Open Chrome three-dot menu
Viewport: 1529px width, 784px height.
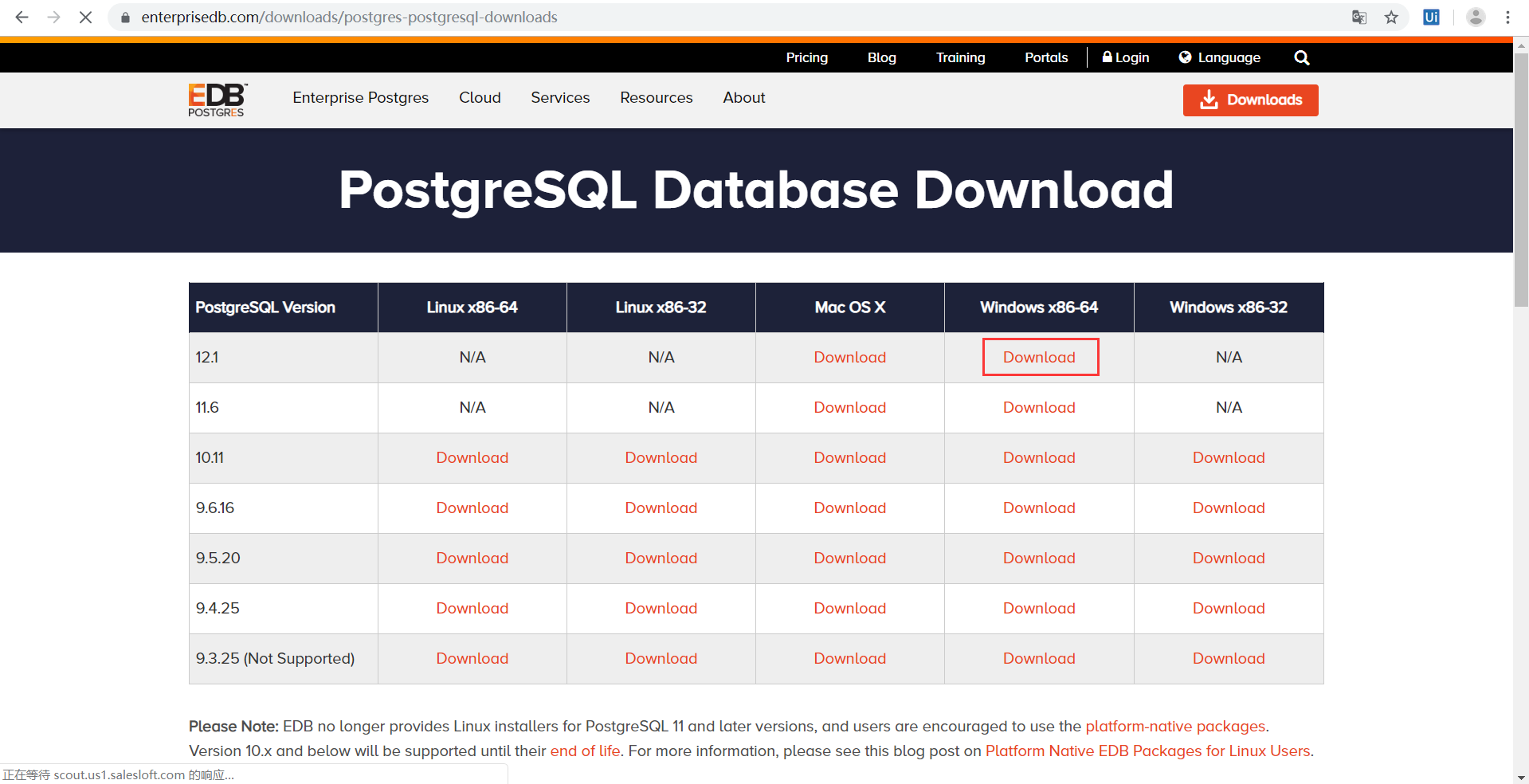[x=1507, y=17]
